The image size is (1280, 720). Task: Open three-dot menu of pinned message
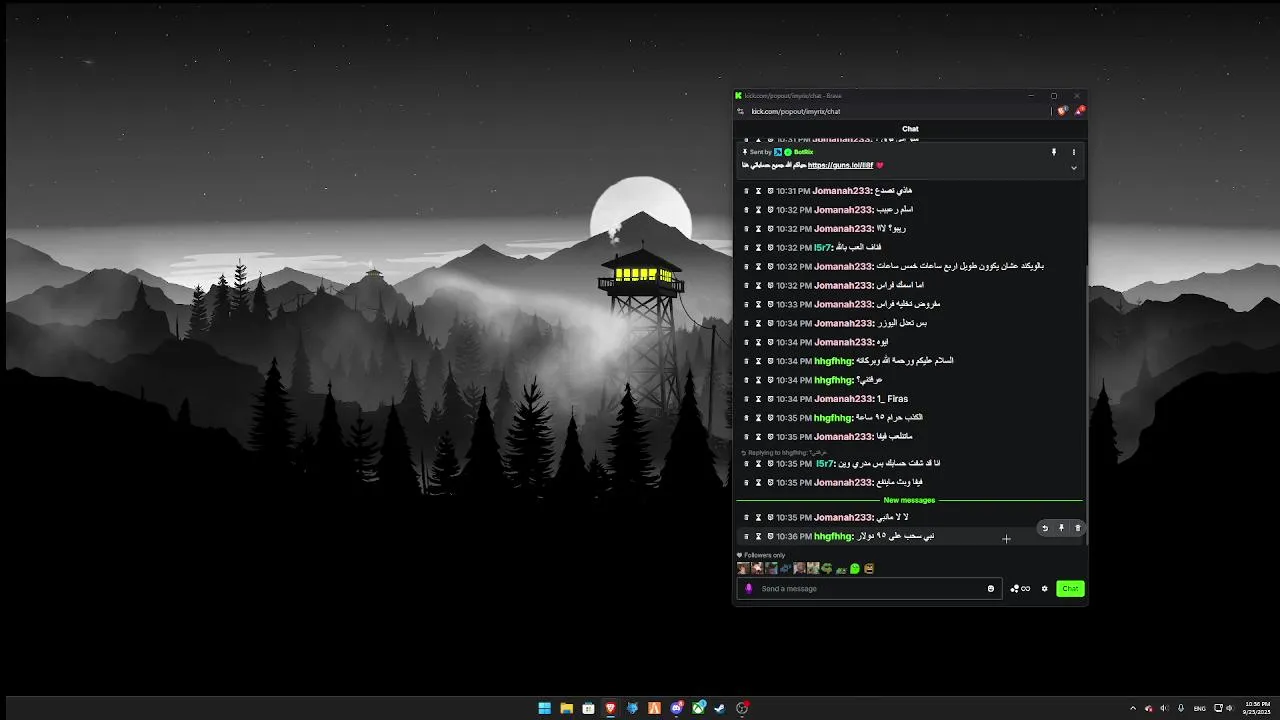tap(1074, 152)
